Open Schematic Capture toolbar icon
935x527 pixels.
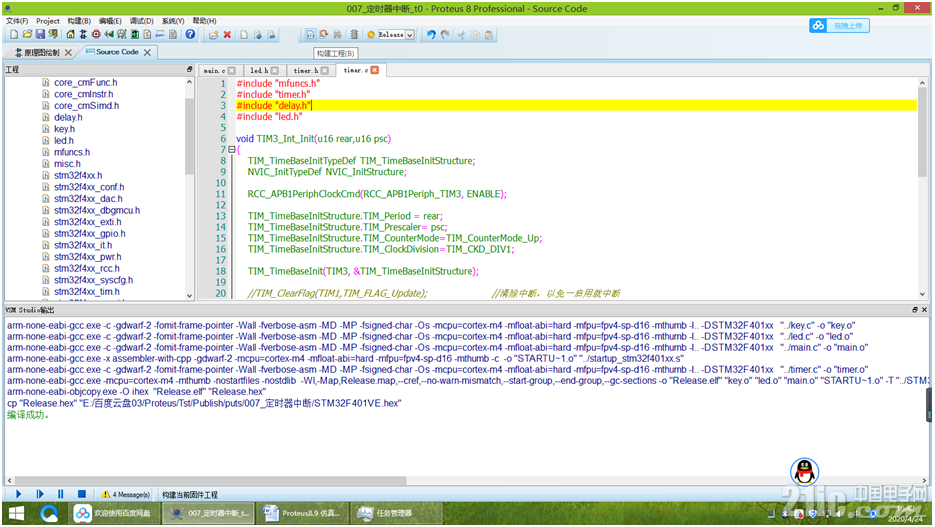(x=83, y=35)
